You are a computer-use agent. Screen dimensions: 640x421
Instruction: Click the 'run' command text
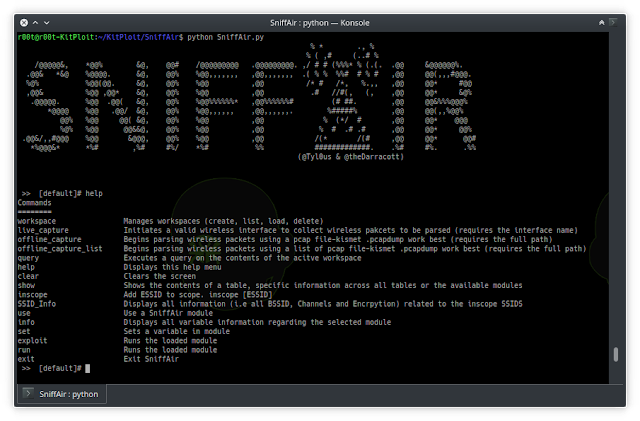coord(24,350)
